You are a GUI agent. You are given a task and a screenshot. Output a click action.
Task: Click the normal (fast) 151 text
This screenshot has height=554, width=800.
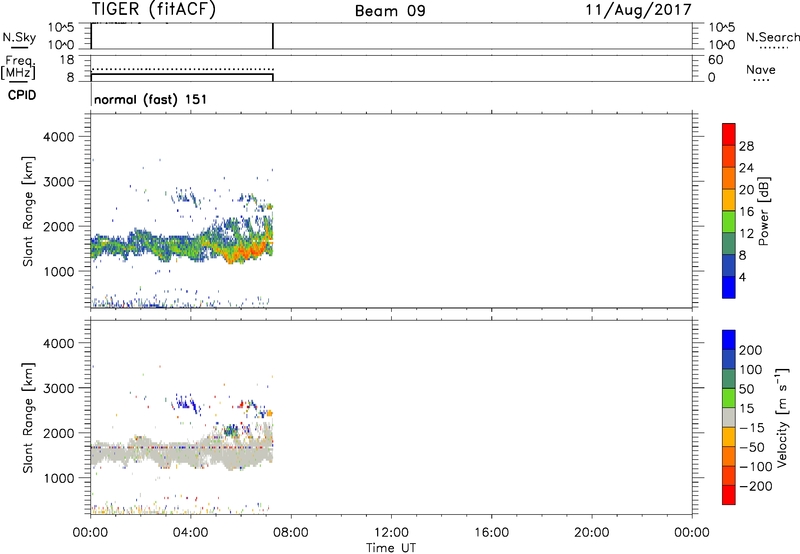(x=151, y=99)
